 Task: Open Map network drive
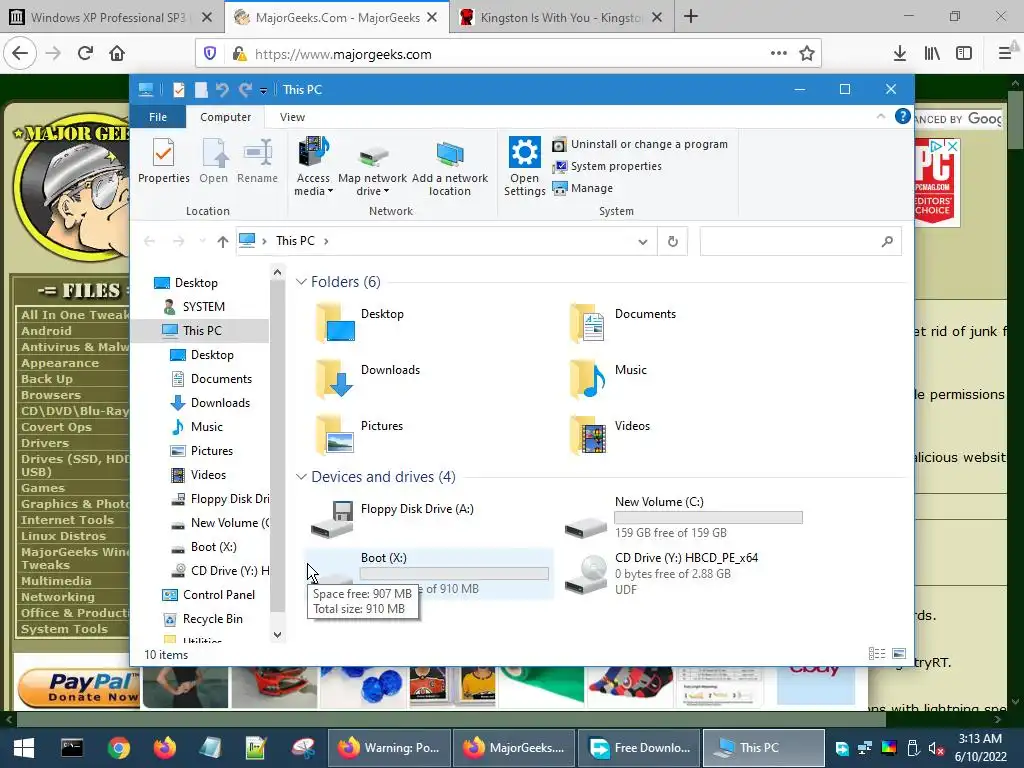tap(372, 166)
